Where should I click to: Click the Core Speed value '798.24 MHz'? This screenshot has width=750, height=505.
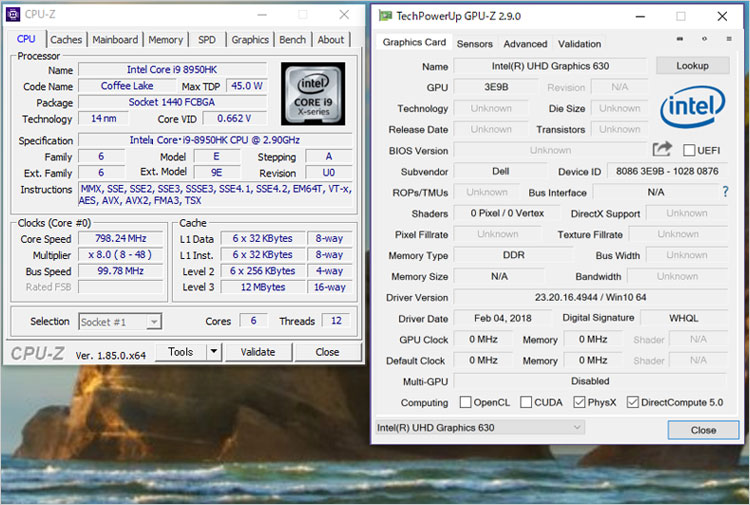click(x=121, y=238)
